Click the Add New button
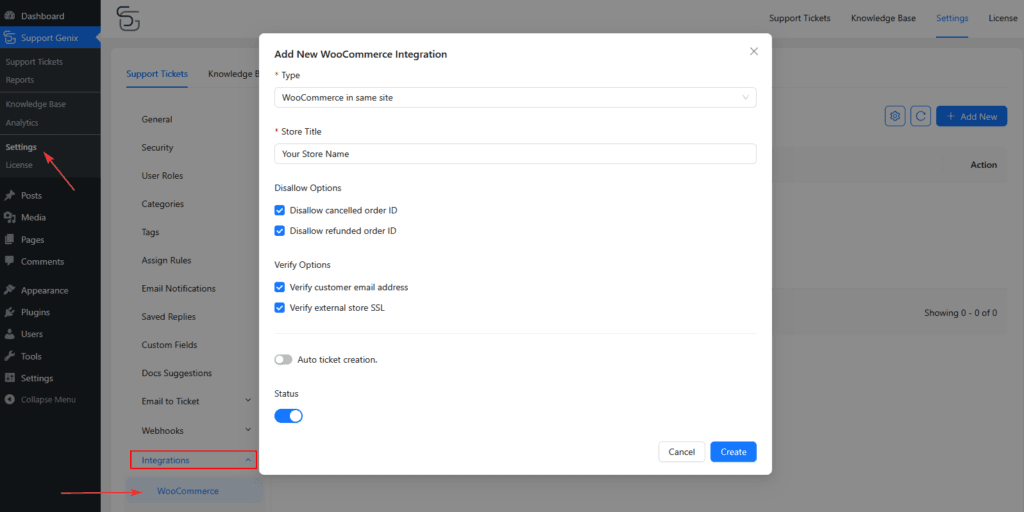 point(972,116)
